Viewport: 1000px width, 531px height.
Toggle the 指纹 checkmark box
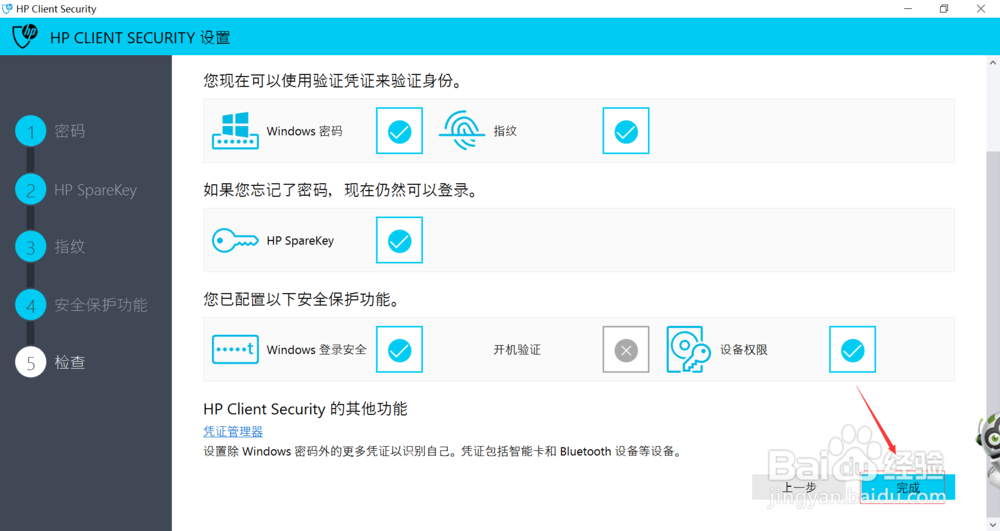pyautogui.click(x=626, y=131)
